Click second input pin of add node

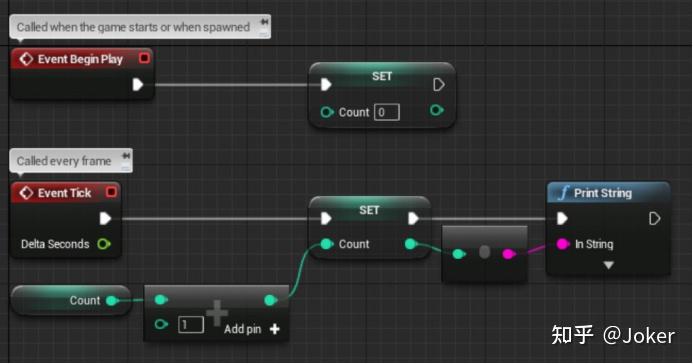click(x=161, y=325)
